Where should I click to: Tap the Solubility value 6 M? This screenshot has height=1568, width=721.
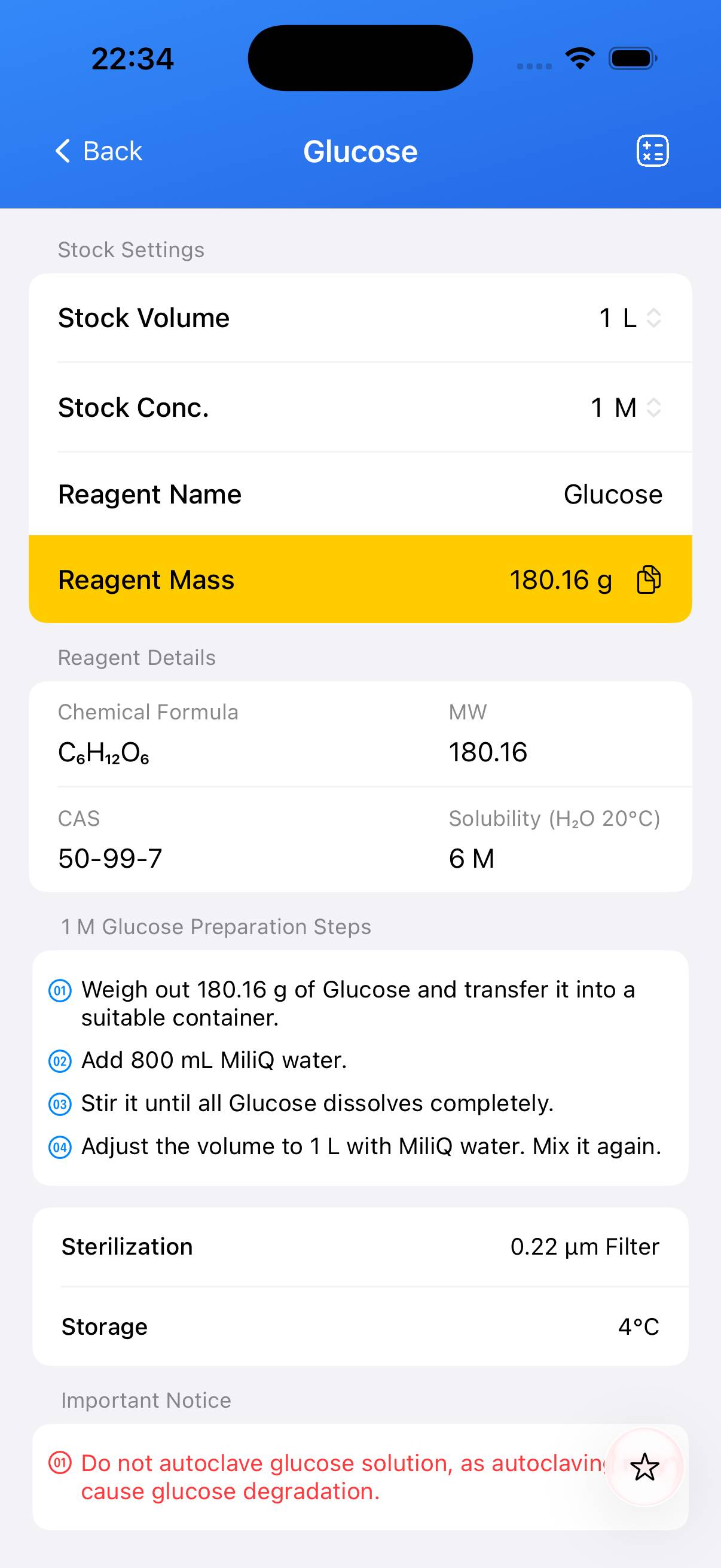472,859
